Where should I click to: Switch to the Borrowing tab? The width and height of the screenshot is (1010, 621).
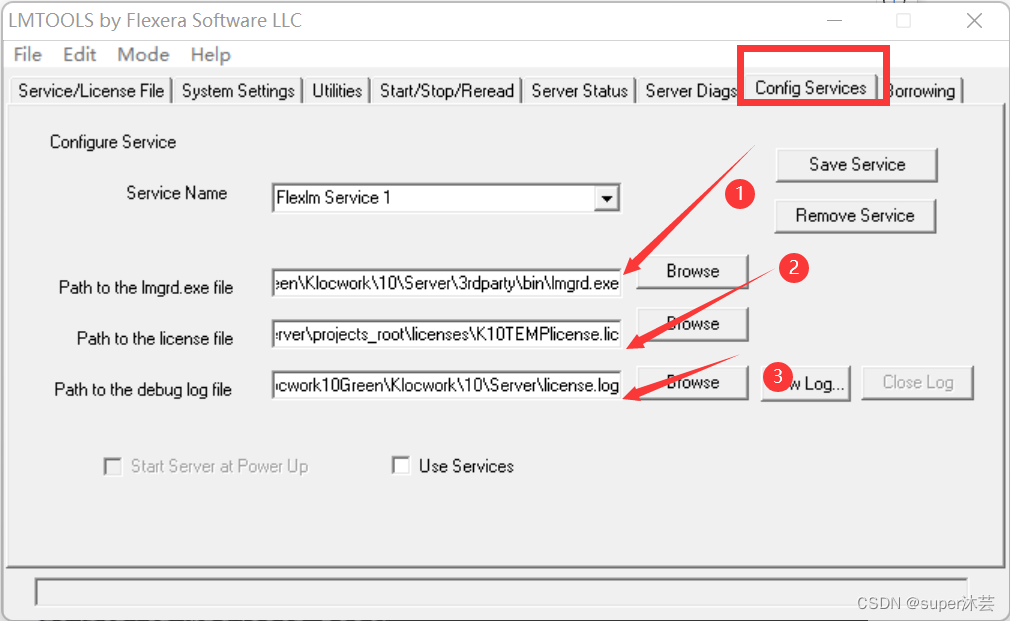coord(920,90)
